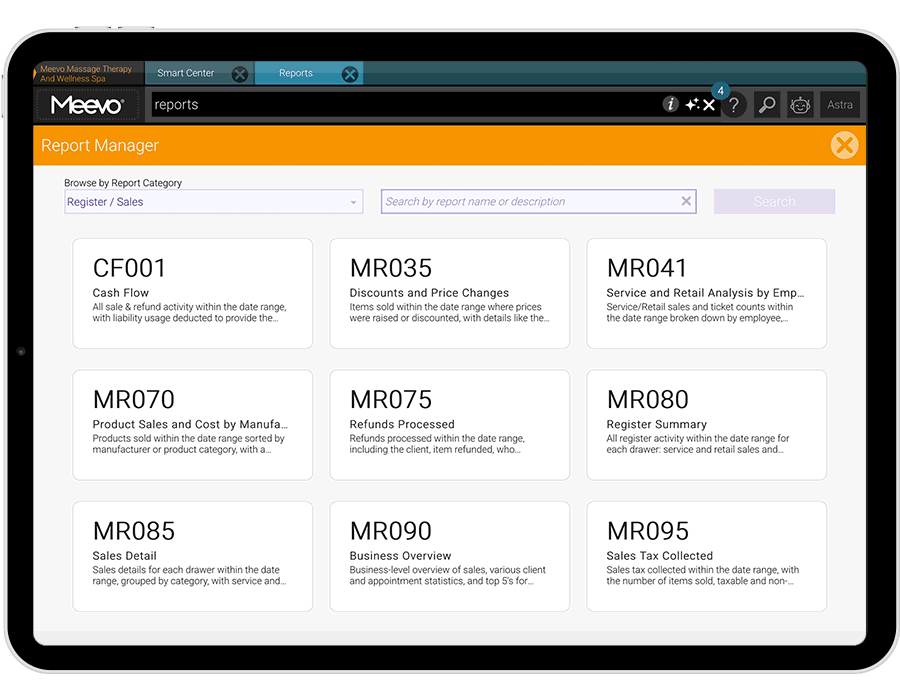Close the Report Manager panel

pos(844,145)
